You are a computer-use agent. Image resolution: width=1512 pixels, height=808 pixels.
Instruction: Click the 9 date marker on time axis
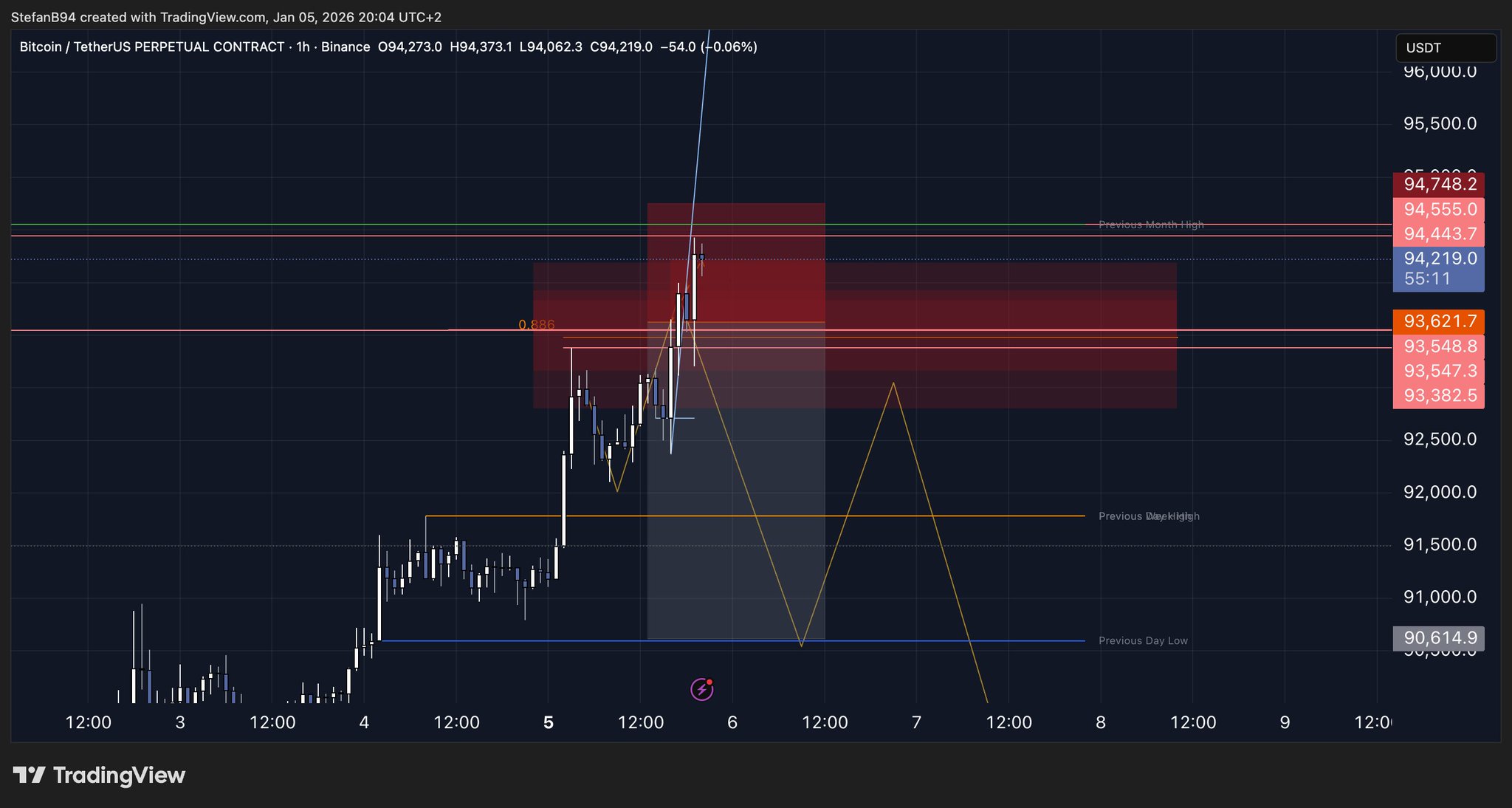coord(1285,722)
